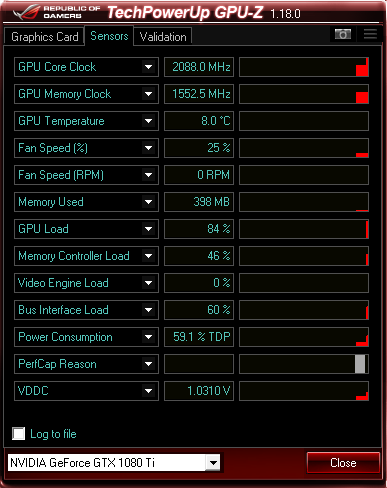
Task: Click the Memory Controller Load history graph
Action: pyautogui.click(x=304, y=256)
